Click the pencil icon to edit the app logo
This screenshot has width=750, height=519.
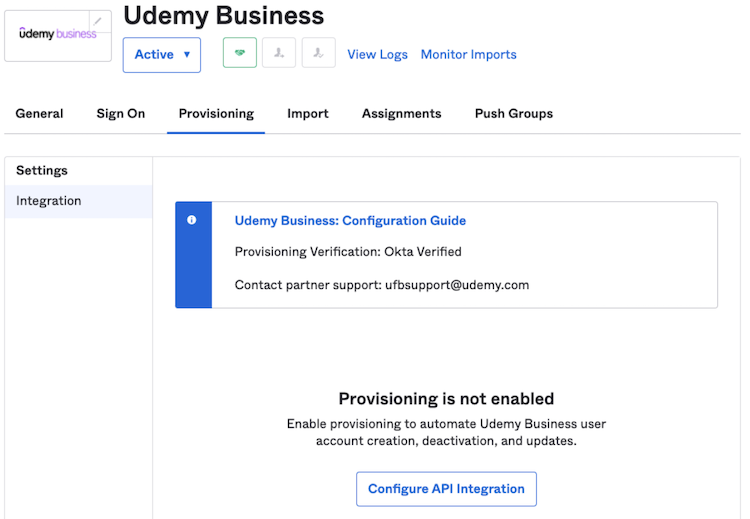click(x=98, y=21)
